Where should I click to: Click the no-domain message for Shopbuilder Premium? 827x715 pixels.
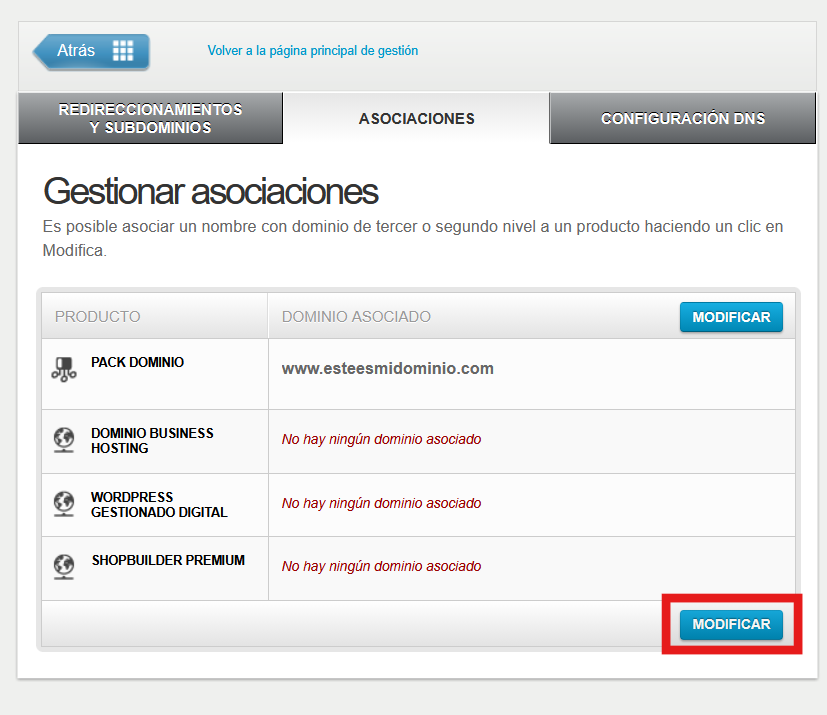[x=381, y=566]
